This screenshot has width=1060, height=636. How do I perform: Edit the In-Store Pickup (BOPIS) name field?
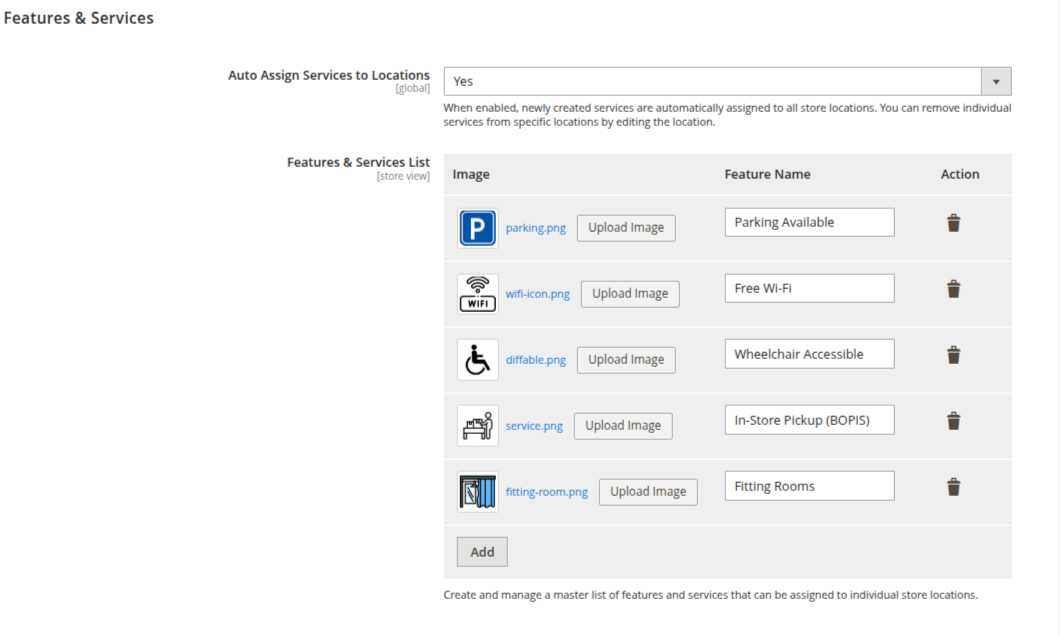point(809,420)
